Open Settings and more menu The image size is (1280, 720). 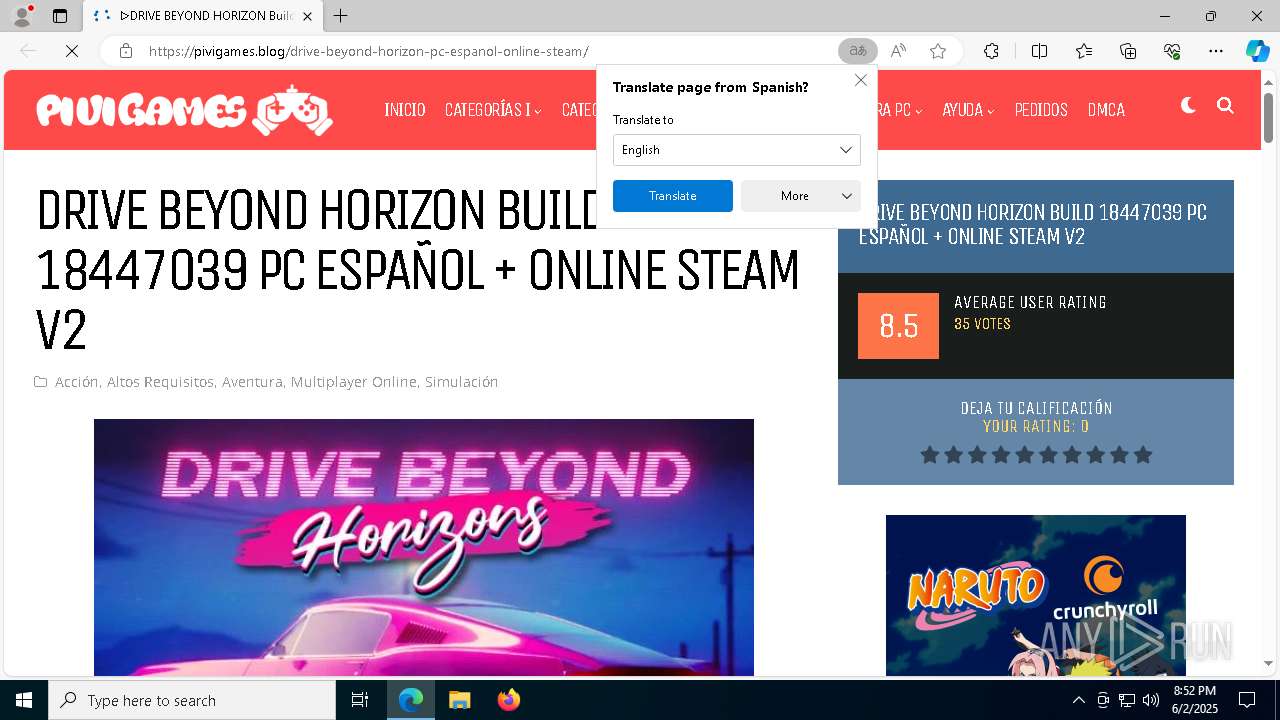[1216, 51]
